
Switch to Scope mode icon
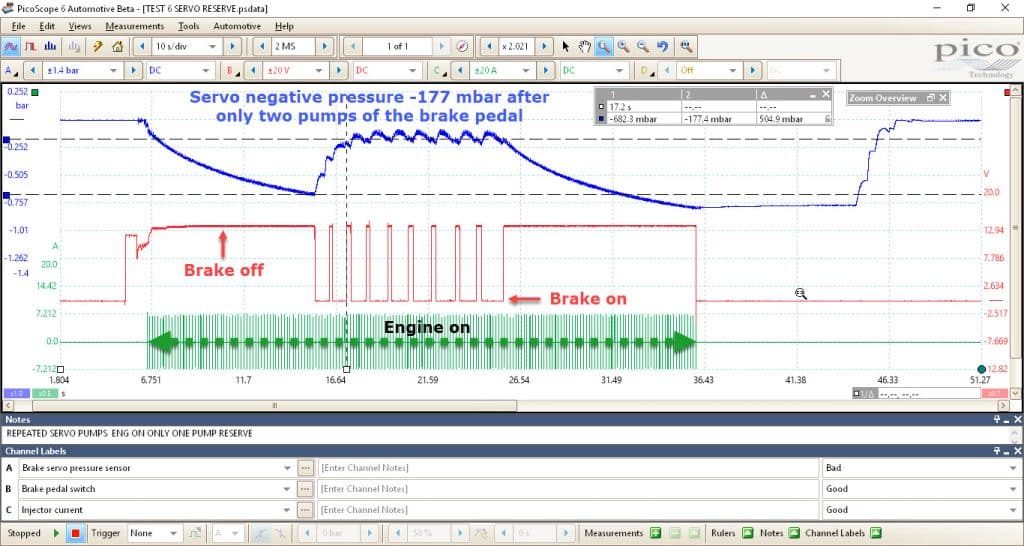11,46
